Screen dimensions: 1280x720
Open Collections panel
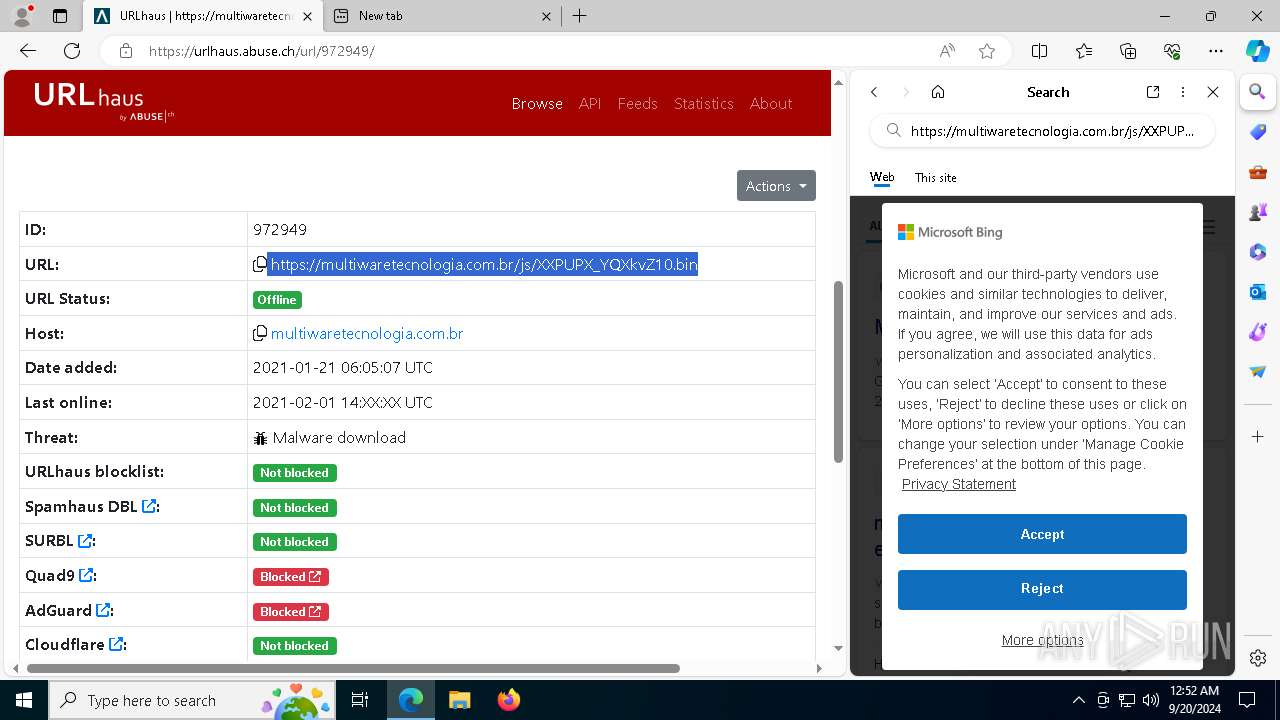(x=1128, y=51)
